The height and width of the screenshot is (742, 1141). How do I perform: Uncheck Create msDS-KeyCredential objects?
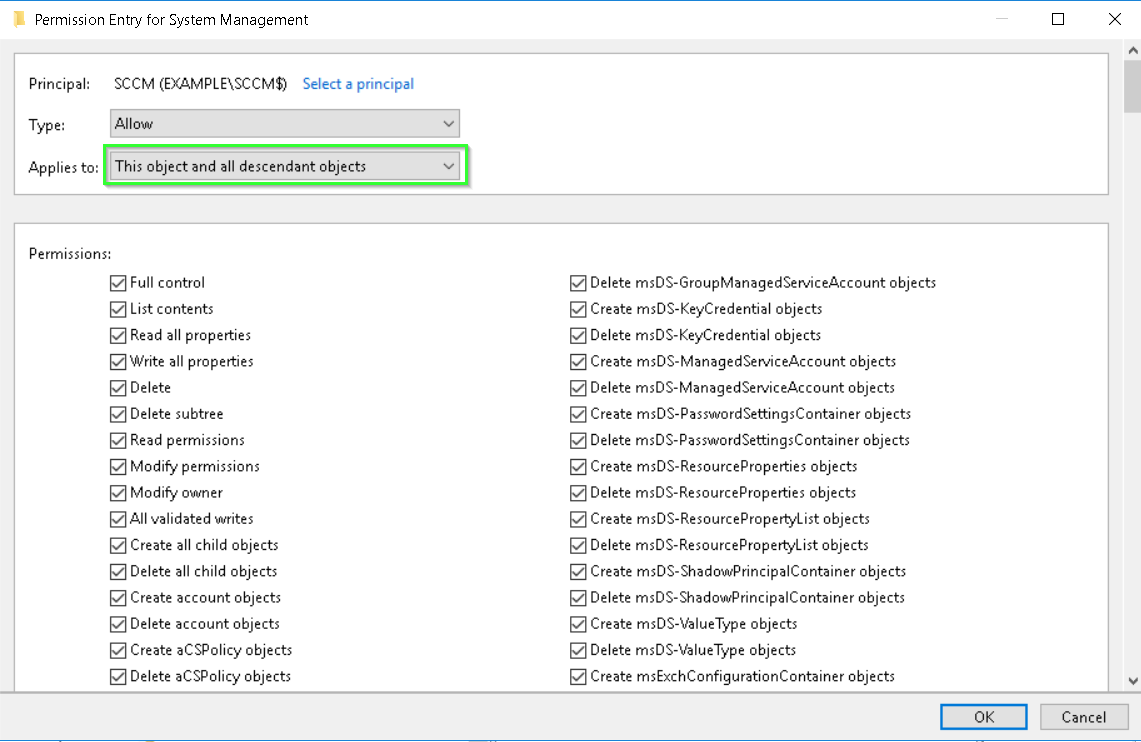click(578, 309)
